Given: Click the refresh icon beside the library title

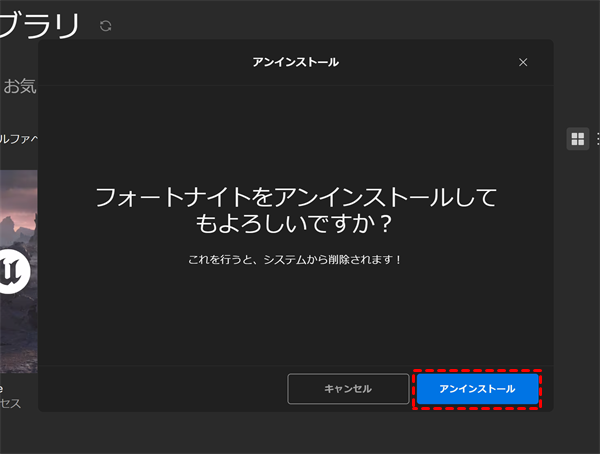Looking at the screenshot, I should tap(106, 26).
